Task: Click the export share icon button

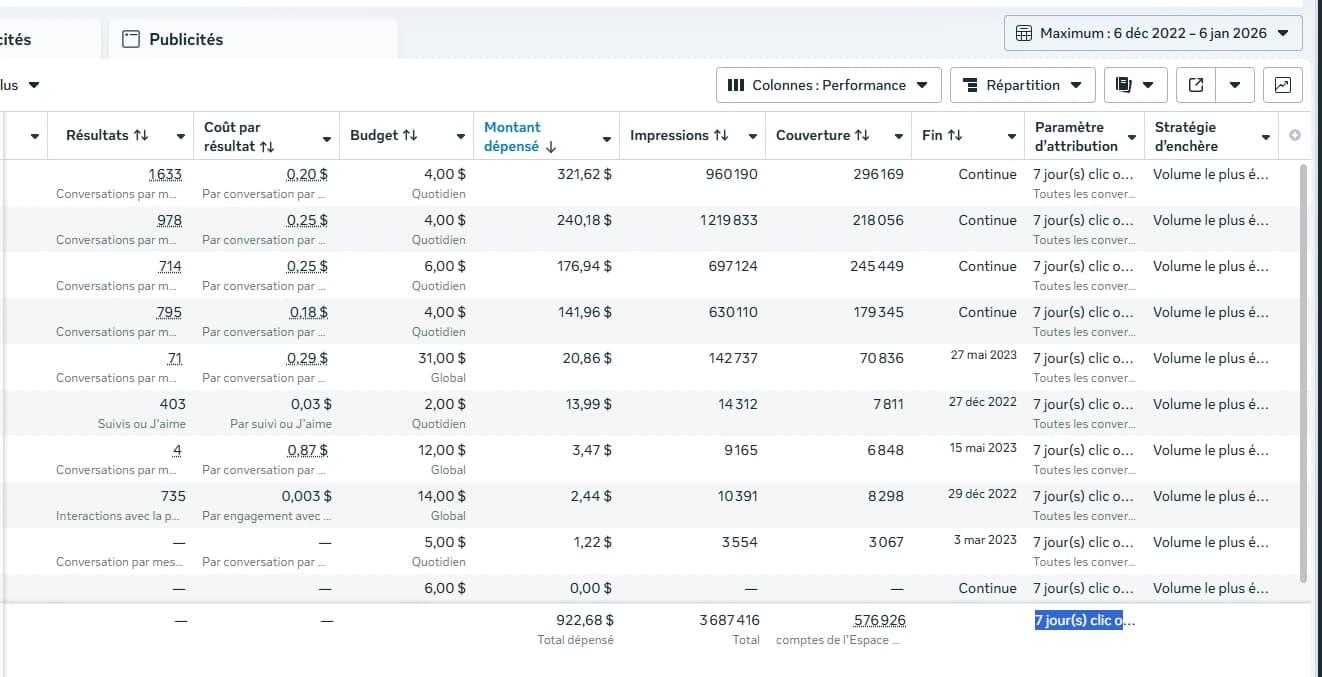Action: point(1196,85)
